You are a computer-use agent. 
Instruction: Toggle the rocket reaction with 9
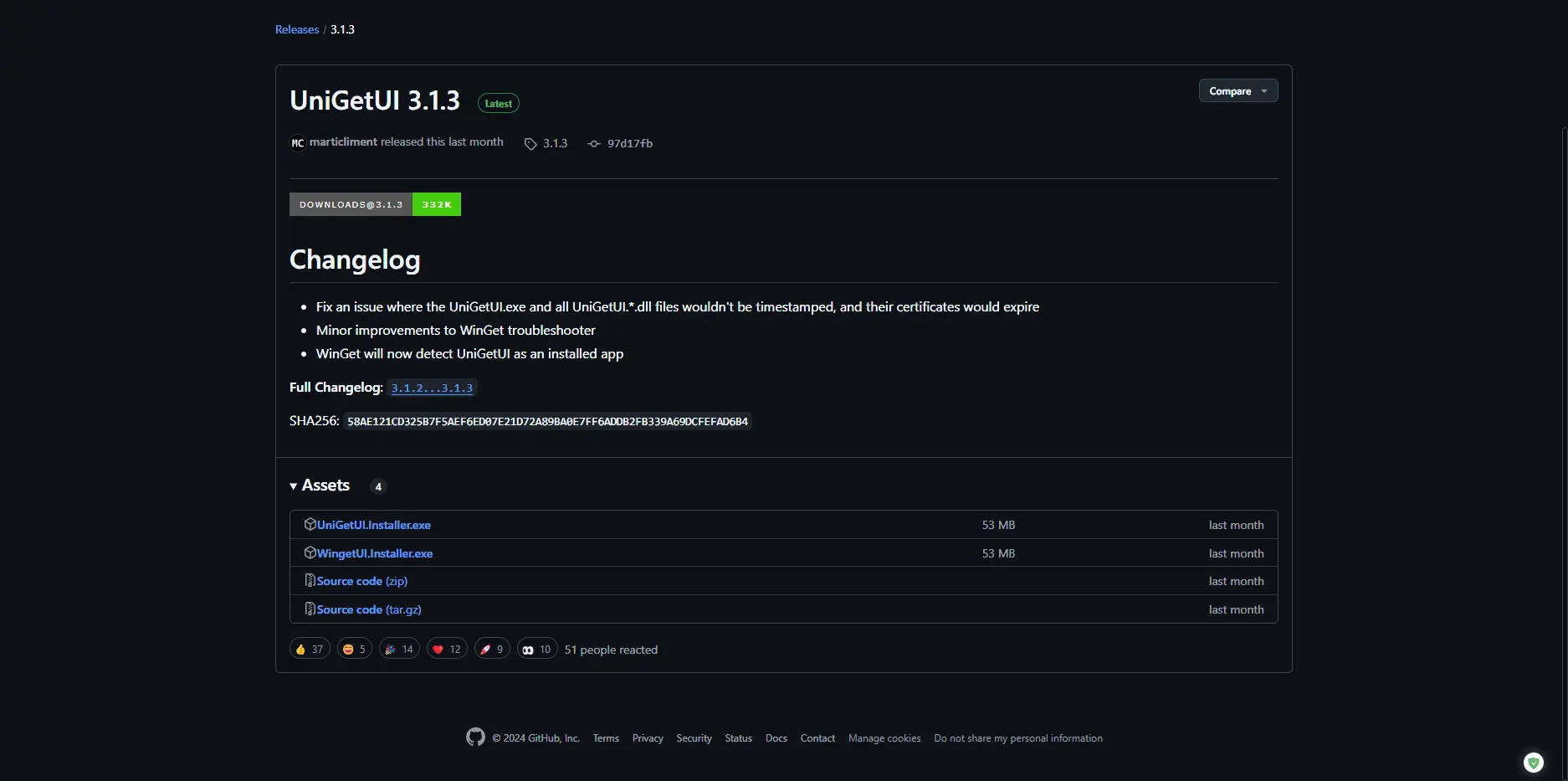pyautogui.click(x=492, y=649)
